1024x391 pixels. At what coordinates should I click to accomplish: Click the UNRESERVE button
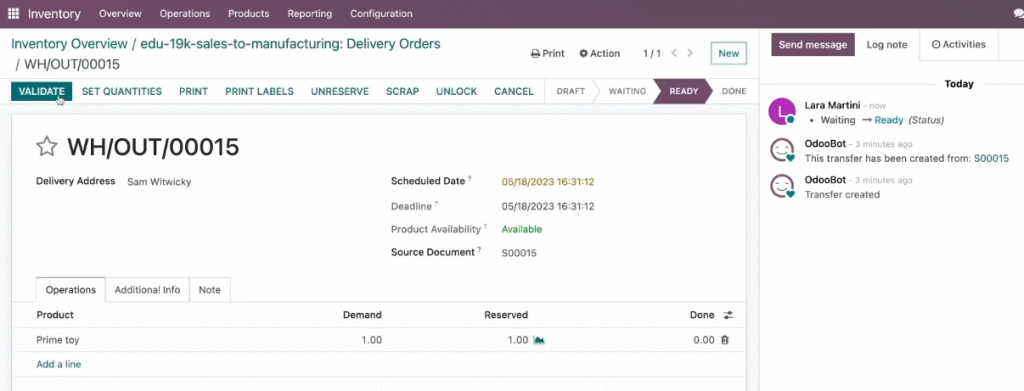[340, 91]
